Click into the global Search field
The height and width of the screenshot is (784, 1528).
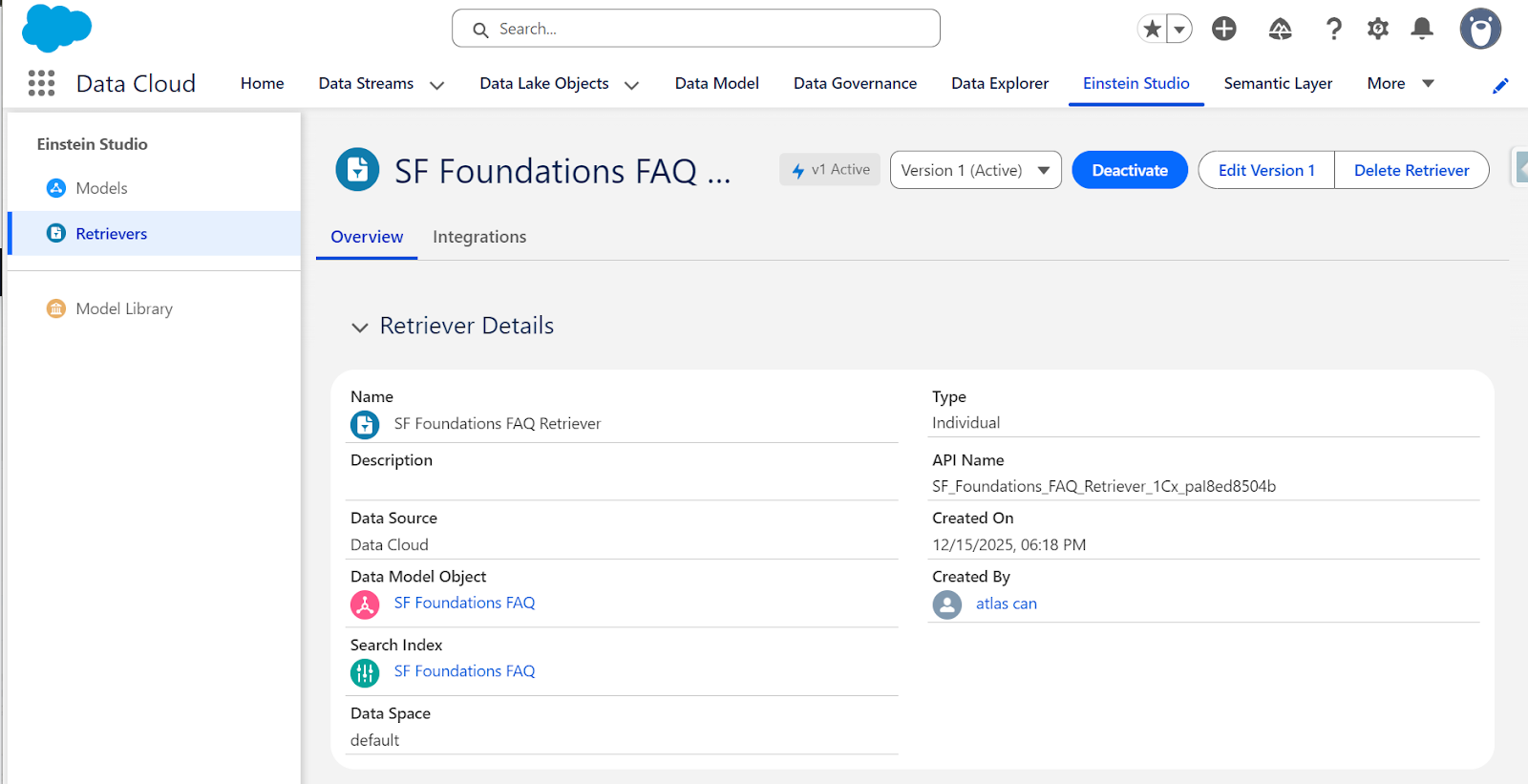(x=707, y=29)
